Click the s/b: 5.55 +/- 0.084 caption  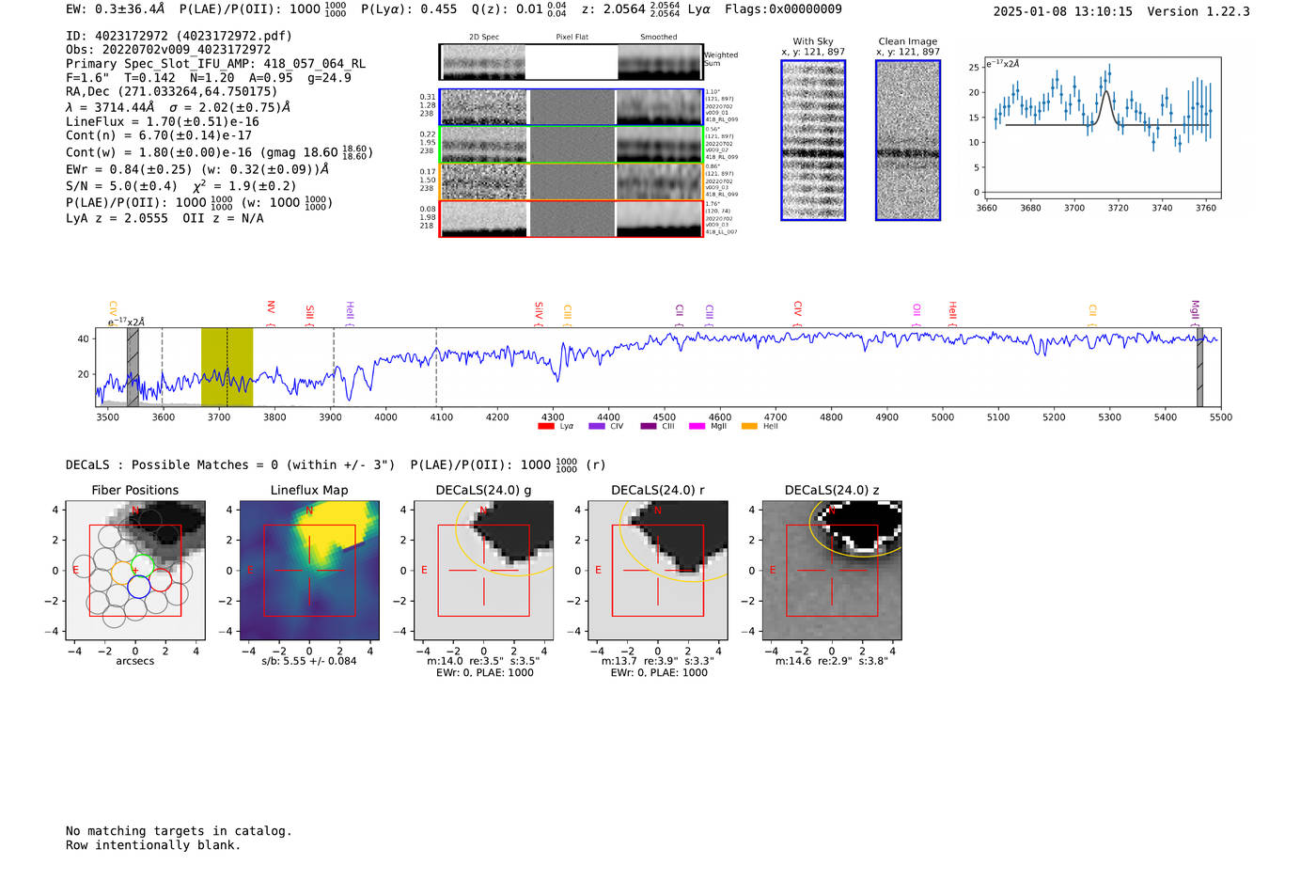coord(309,661)
